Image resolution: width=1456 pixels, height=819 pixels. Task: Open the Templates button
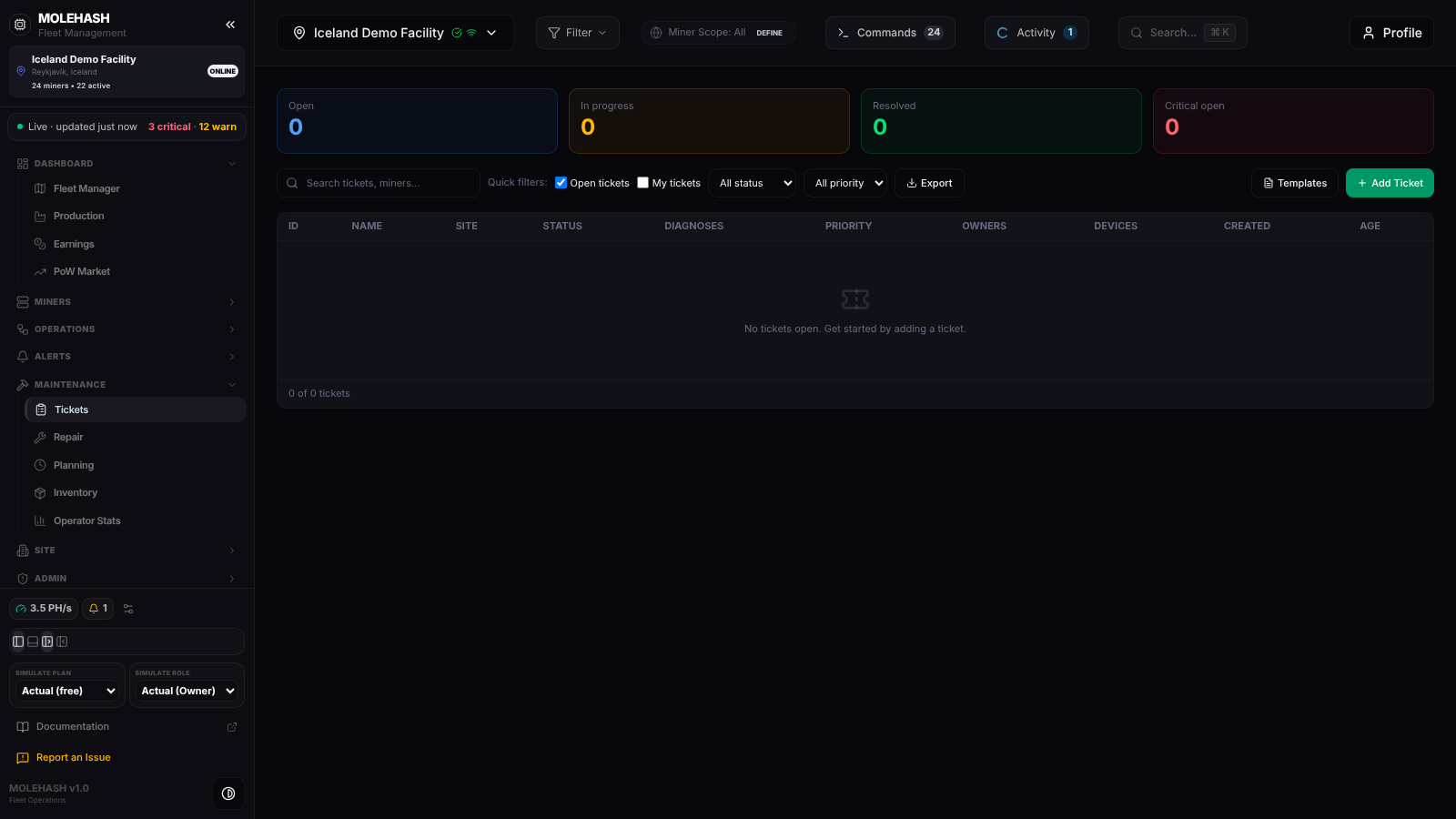tap(1295, 183)
